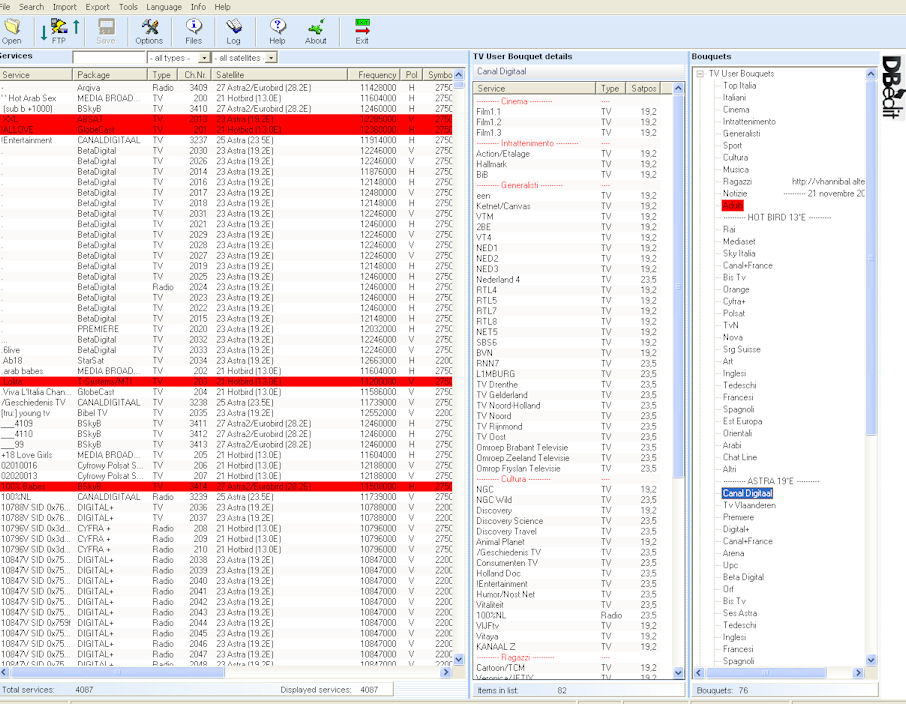Open the About icon
This screenshot has width=906, height=704.
pyautogui.click(x=315, y=31)
